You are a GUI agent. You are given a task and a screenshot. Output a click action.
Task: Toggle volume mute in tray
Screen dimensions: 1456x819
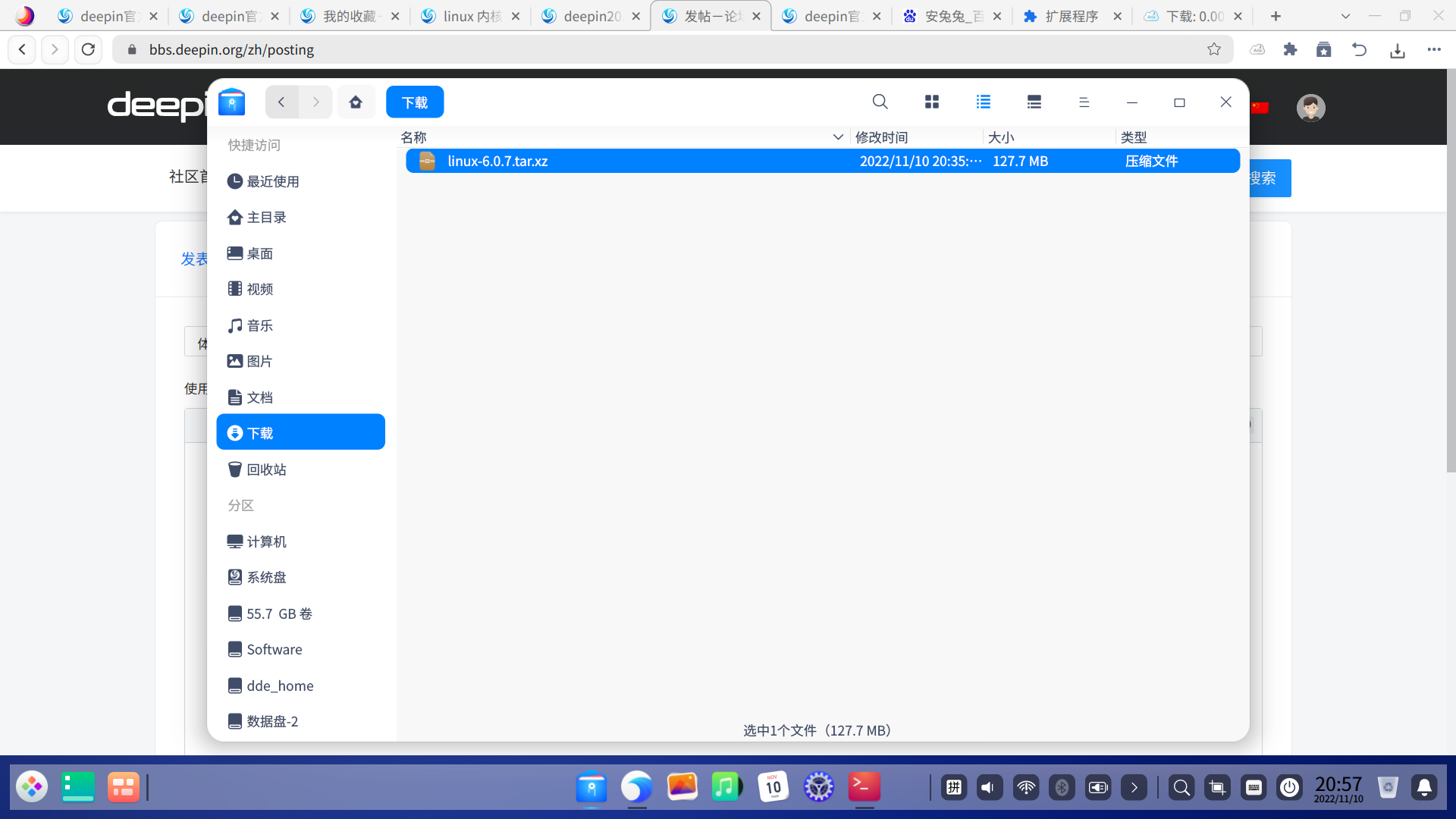point(989,788)
